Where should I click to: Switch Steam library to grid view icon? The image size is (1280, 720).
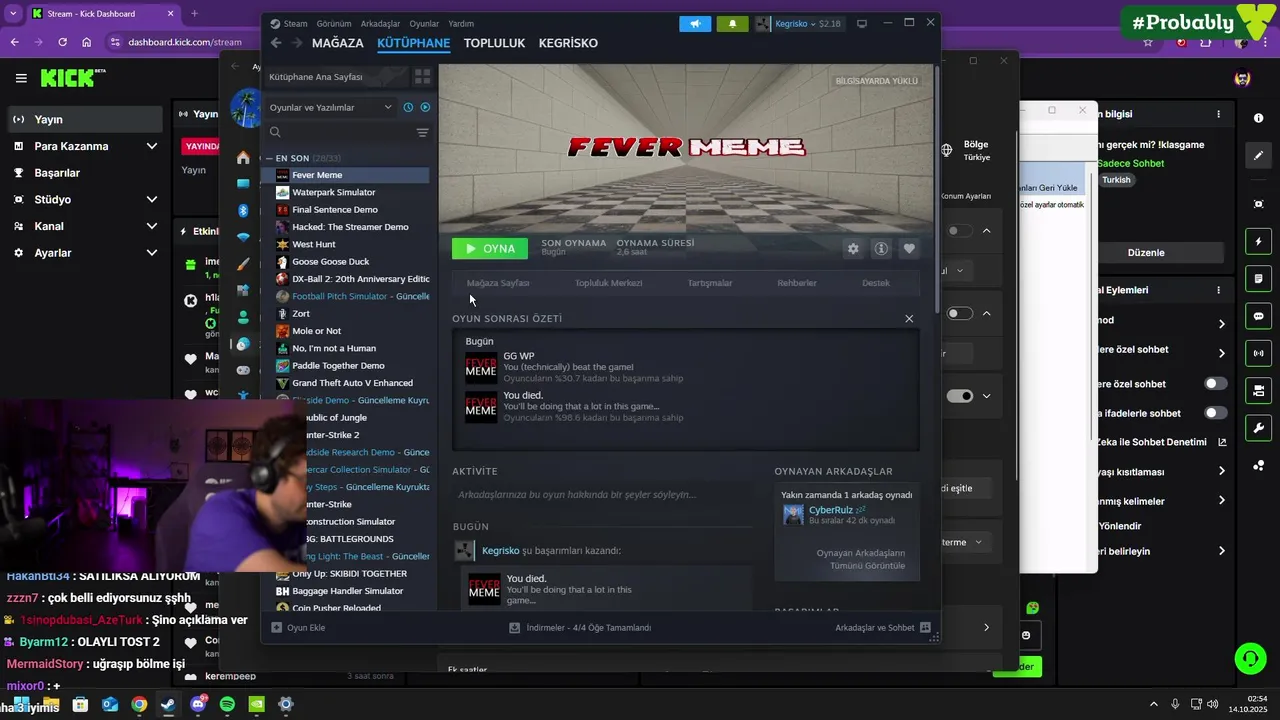coord(422,76)
